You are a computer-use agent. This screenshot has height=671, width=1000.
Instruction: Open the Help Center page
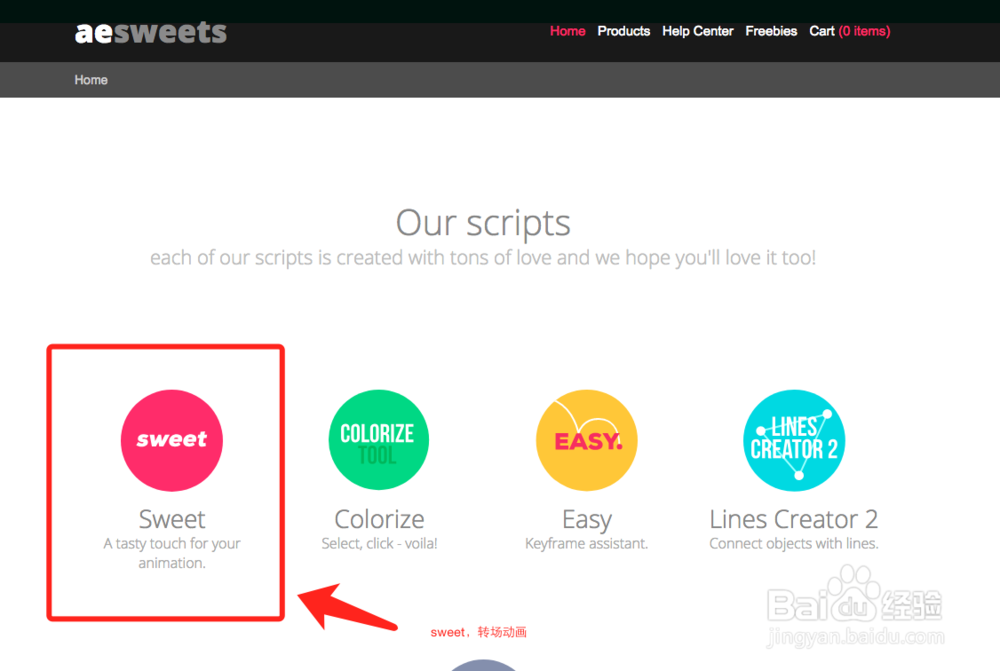click(x=698, y=31)
